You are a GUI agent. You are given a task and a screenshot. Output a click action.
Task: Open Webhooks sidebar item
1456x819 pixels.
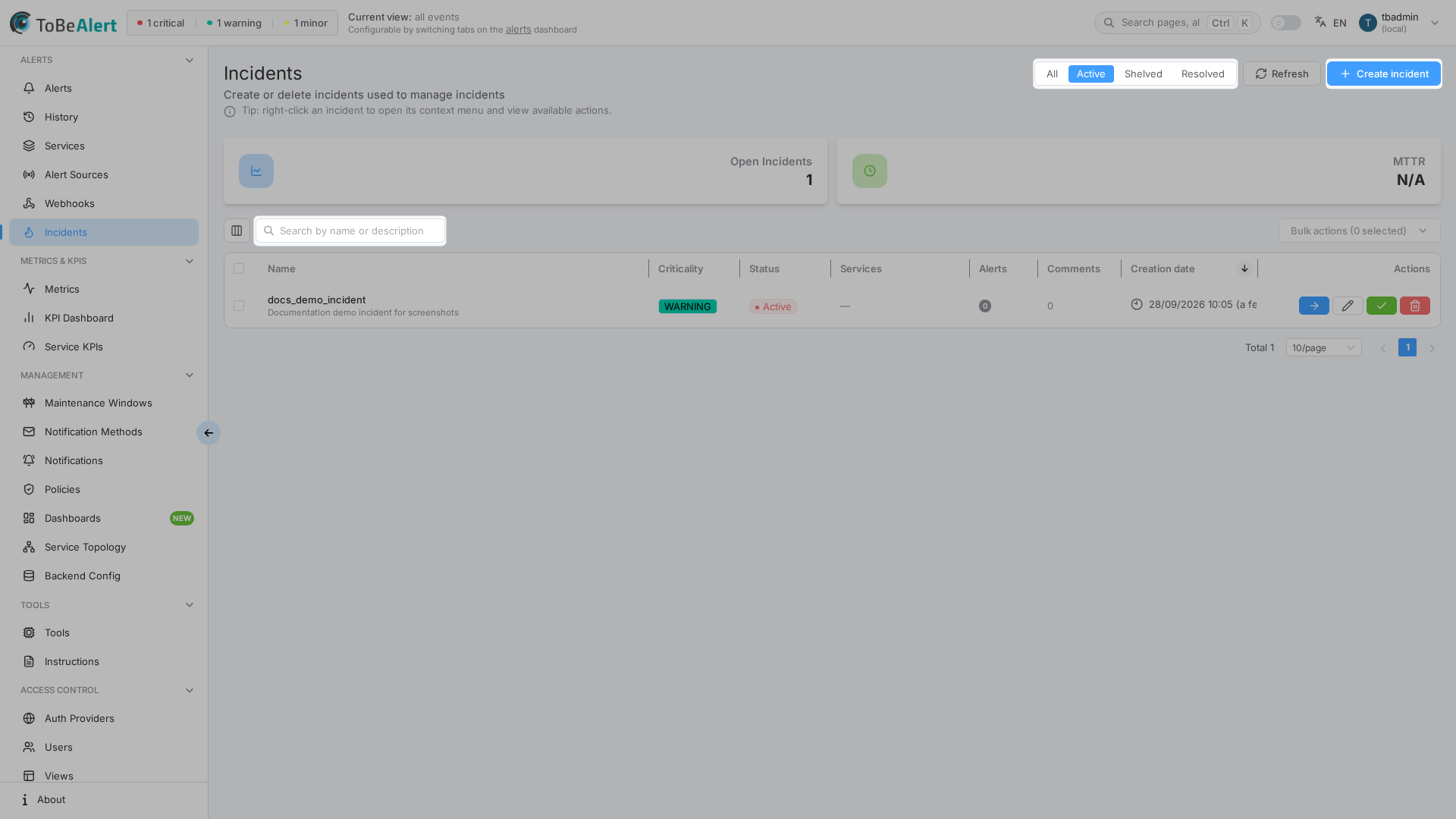(x=104, y=203)
